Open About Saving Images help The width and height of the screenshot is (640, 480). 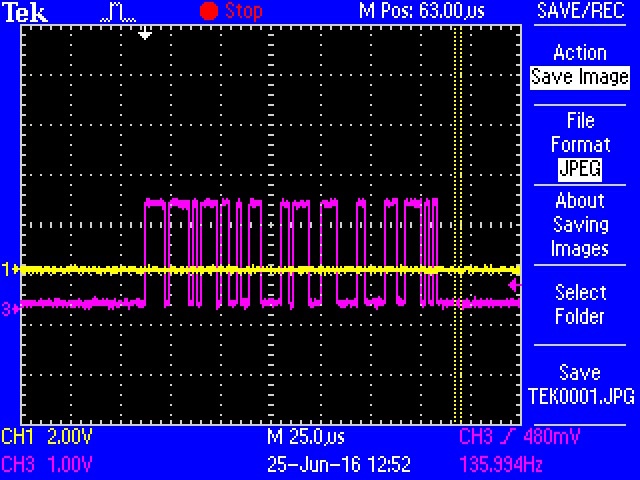point(580,224)
